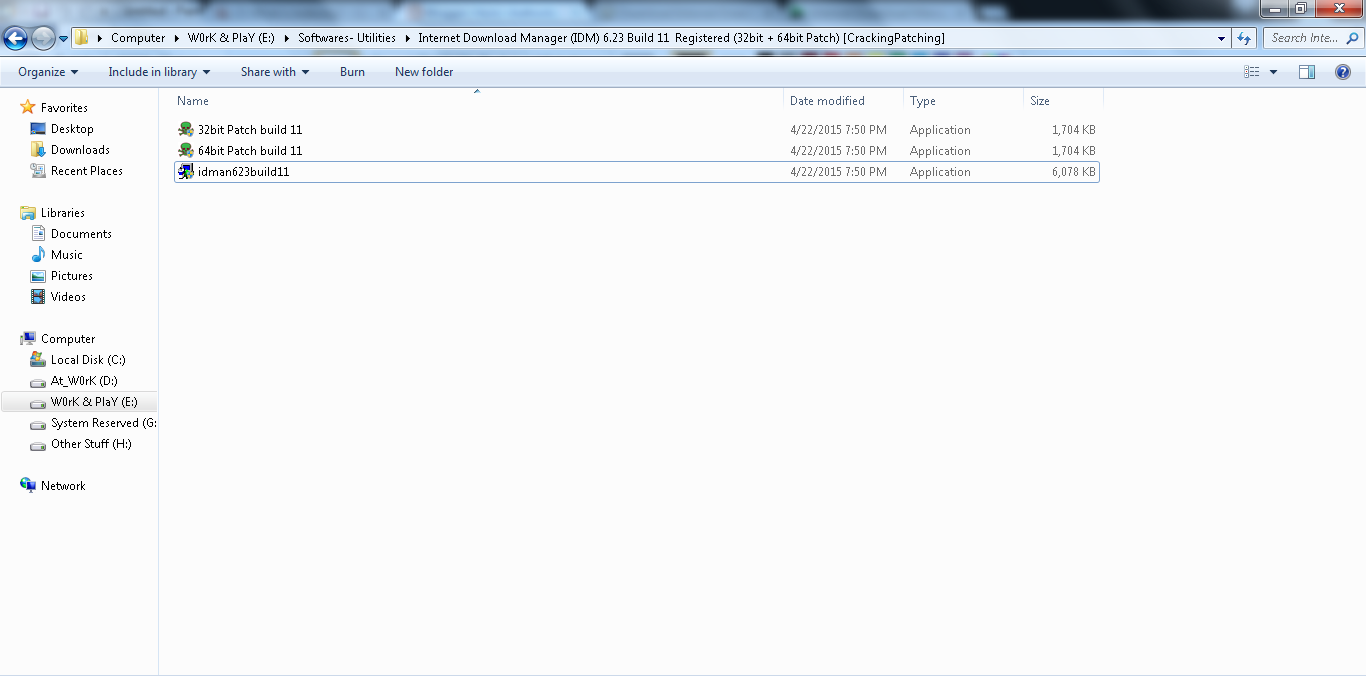This screenshot has height=676, width=1366.
Task: Click New folder in the toolbar
Action: 424,72
